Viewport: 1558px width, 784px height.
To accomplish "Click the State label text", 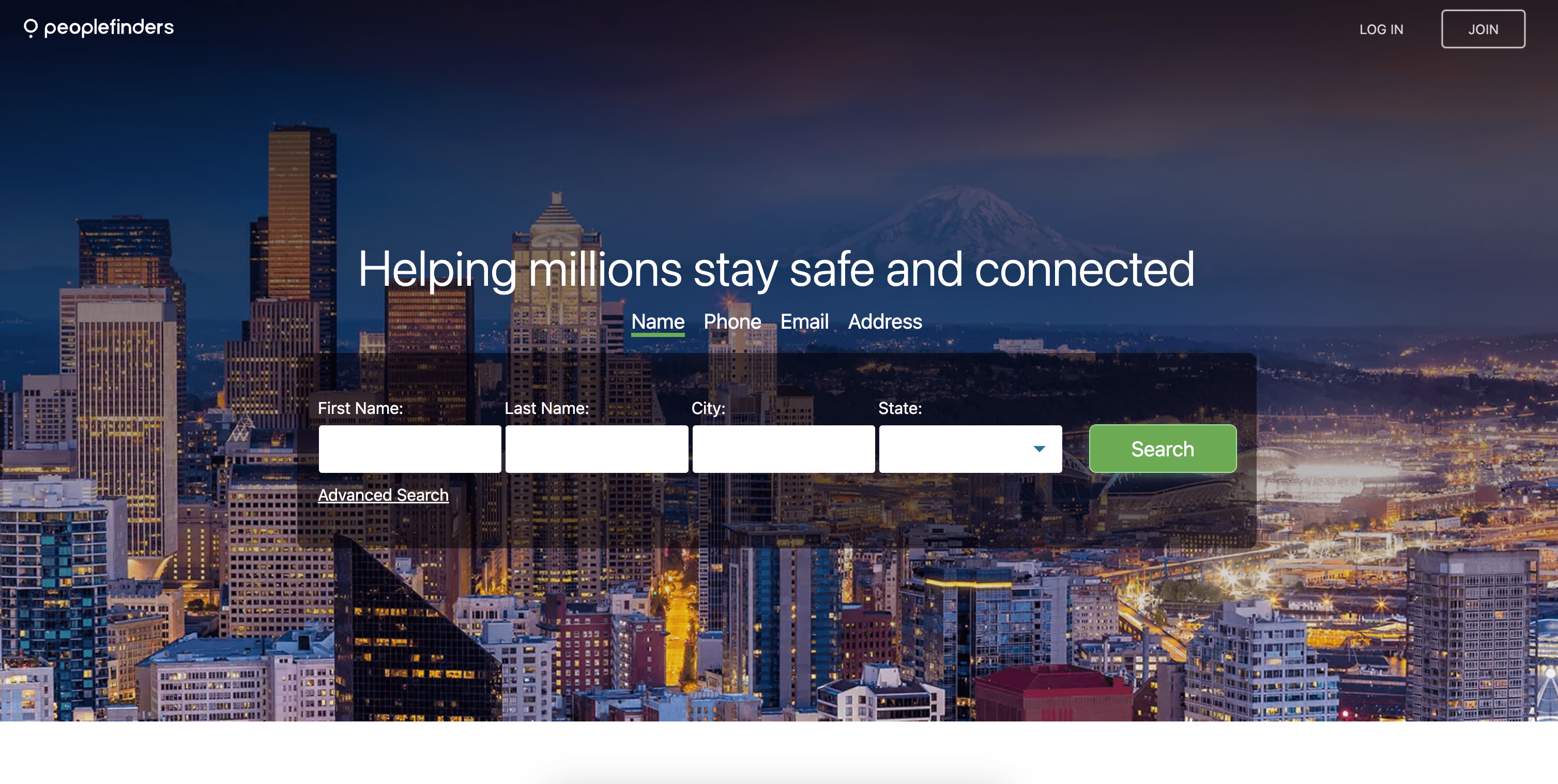I will coord(899,409).
